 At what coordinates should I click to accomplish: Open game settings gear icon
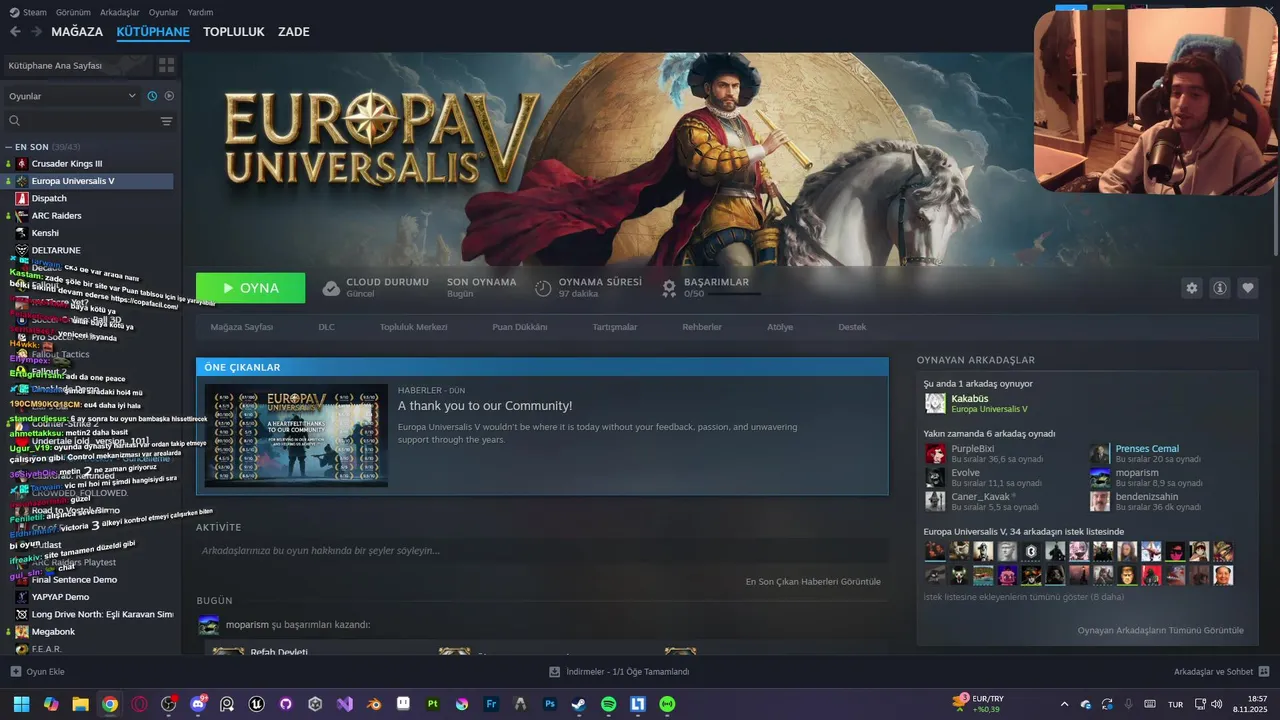tap(1191, 288)
